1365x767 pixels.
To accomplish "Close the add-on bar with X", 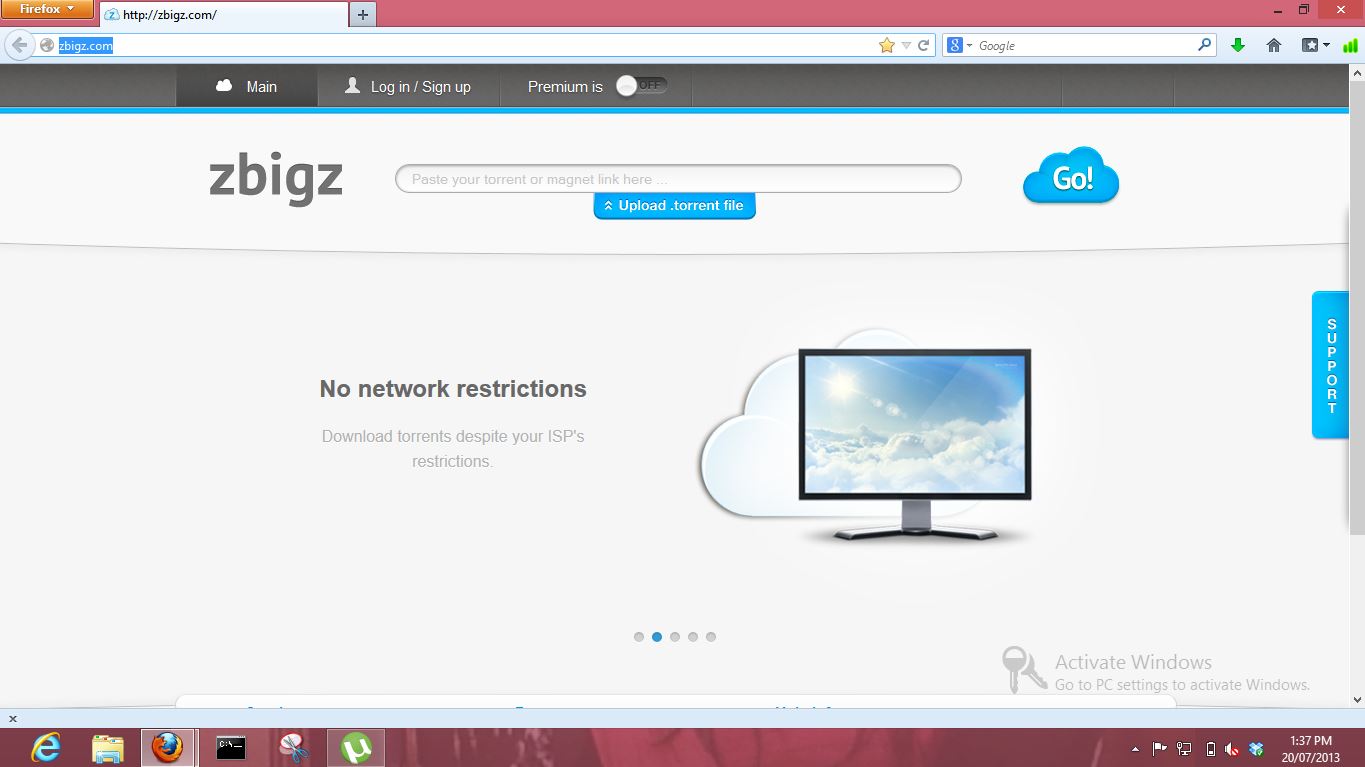I will click(x=13, y=719).
